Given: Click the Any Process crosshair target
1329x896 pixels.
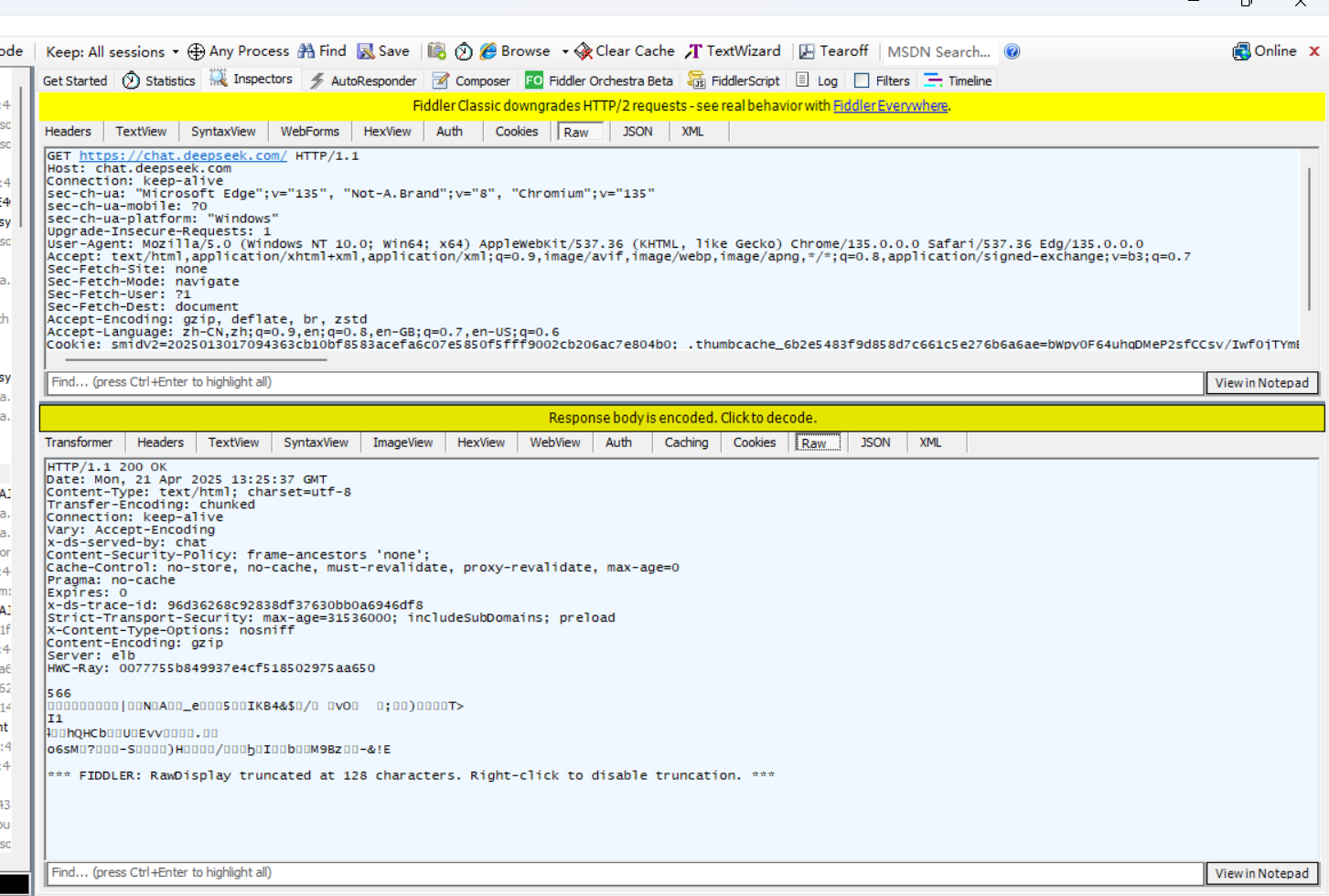Looking at the screenshot, I should pos(238,51).
